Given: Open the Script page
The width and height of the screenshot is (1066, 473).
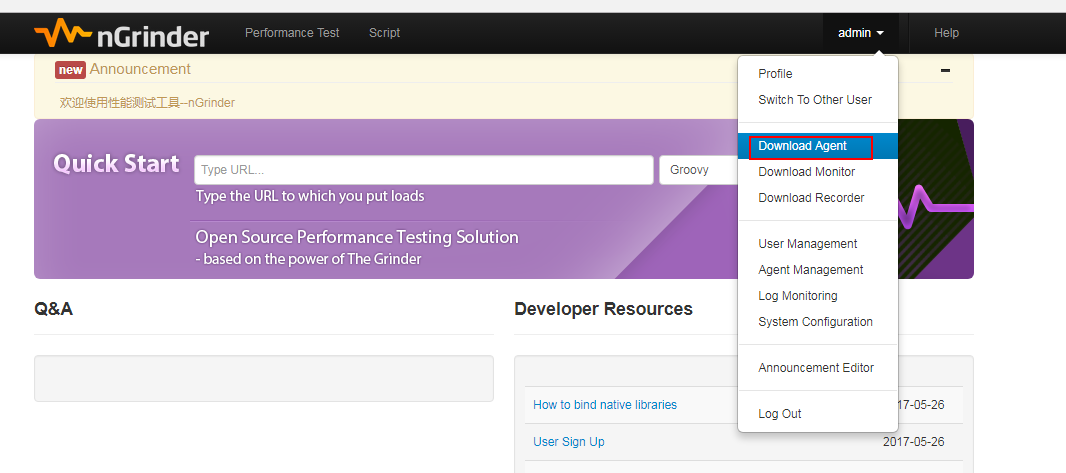Looking at the screenshot, I should pos(384,33).
